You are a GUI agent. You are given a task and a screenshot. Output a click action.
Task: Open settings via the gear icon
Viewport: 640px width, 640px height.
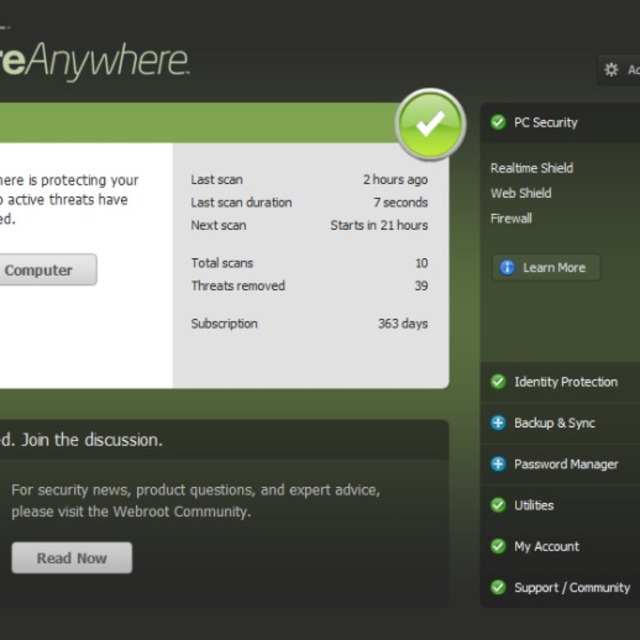(612, 70)
